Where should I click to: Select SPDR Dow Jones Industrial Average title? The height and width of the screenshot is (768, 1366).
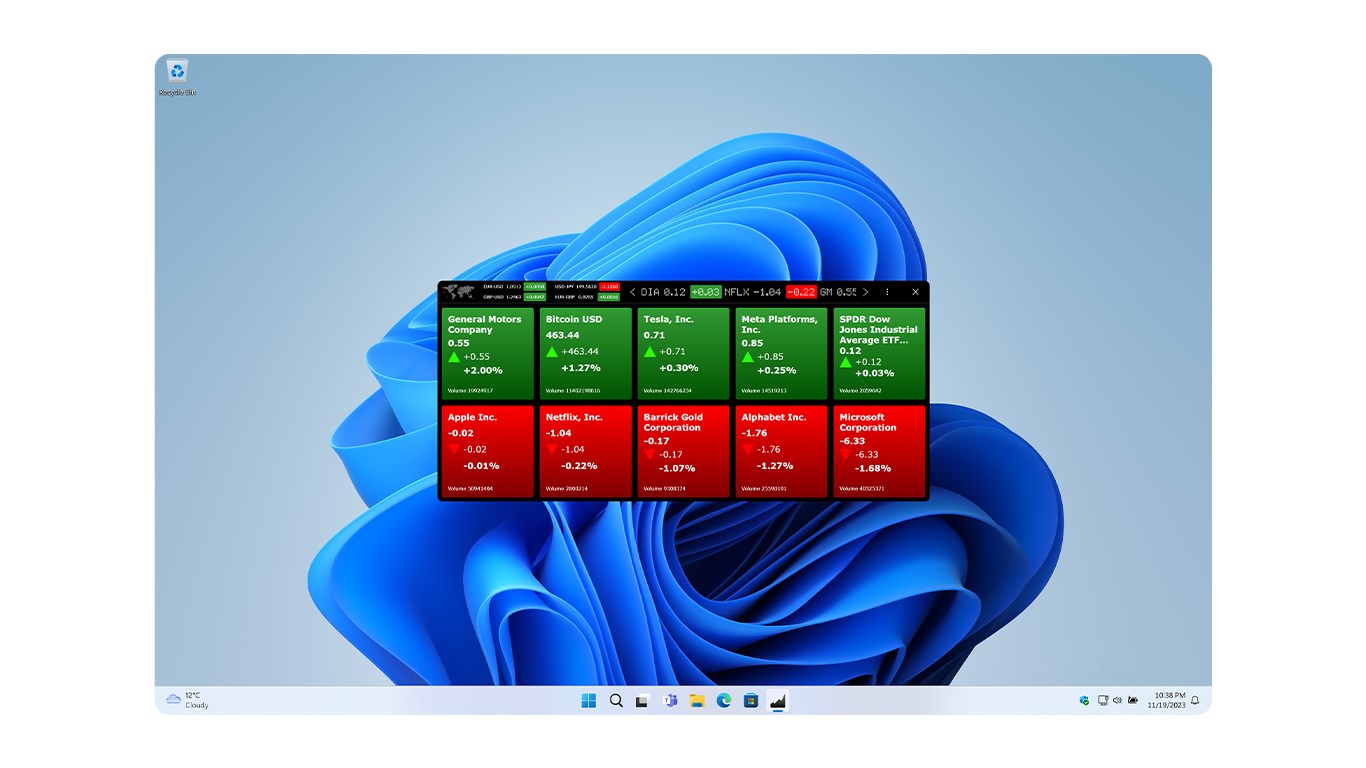pyautogui.click(x=879, y=329)
